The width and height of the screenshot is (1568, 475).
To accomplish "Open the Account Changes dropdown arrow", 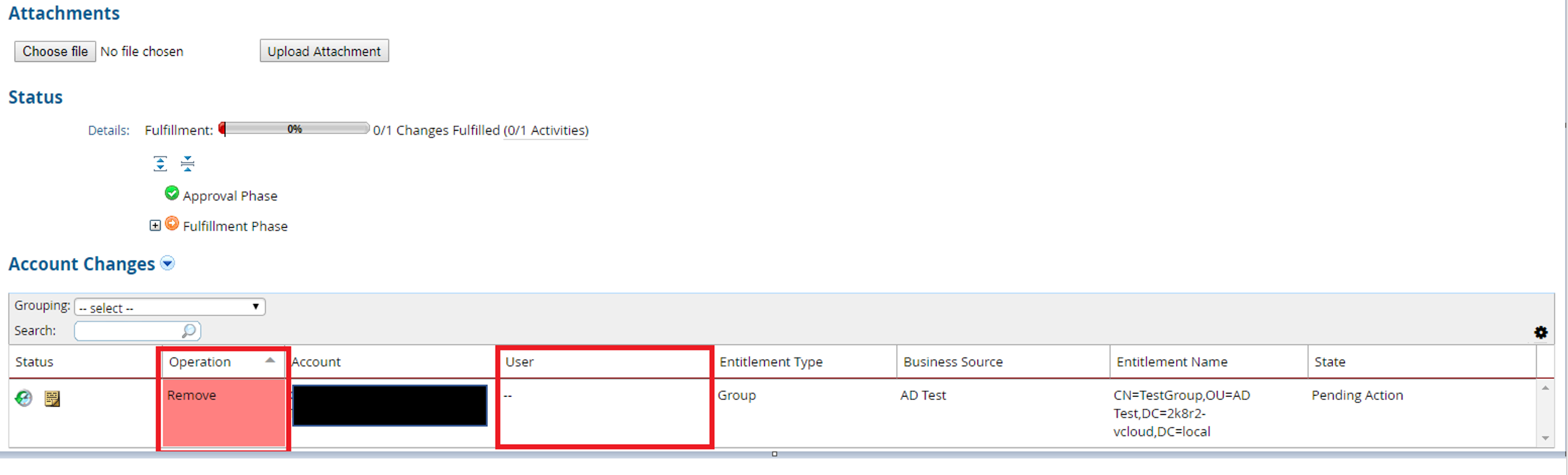I will pos(168,263).
